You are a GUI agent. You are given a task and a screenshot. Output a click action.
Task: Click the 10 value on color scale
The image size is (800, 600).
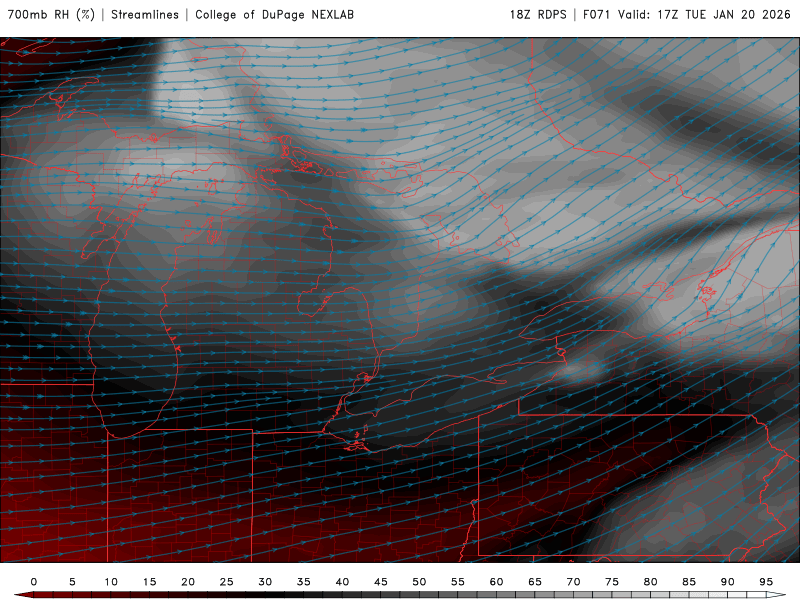[111, 582]
